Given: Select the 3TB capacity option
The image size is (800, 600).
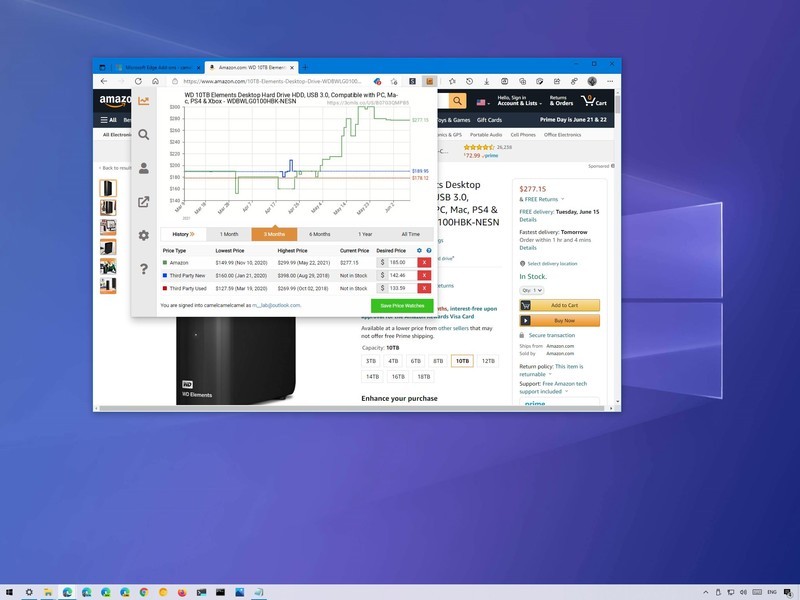Looking at the screenshot, I should (x=371, y=361).
